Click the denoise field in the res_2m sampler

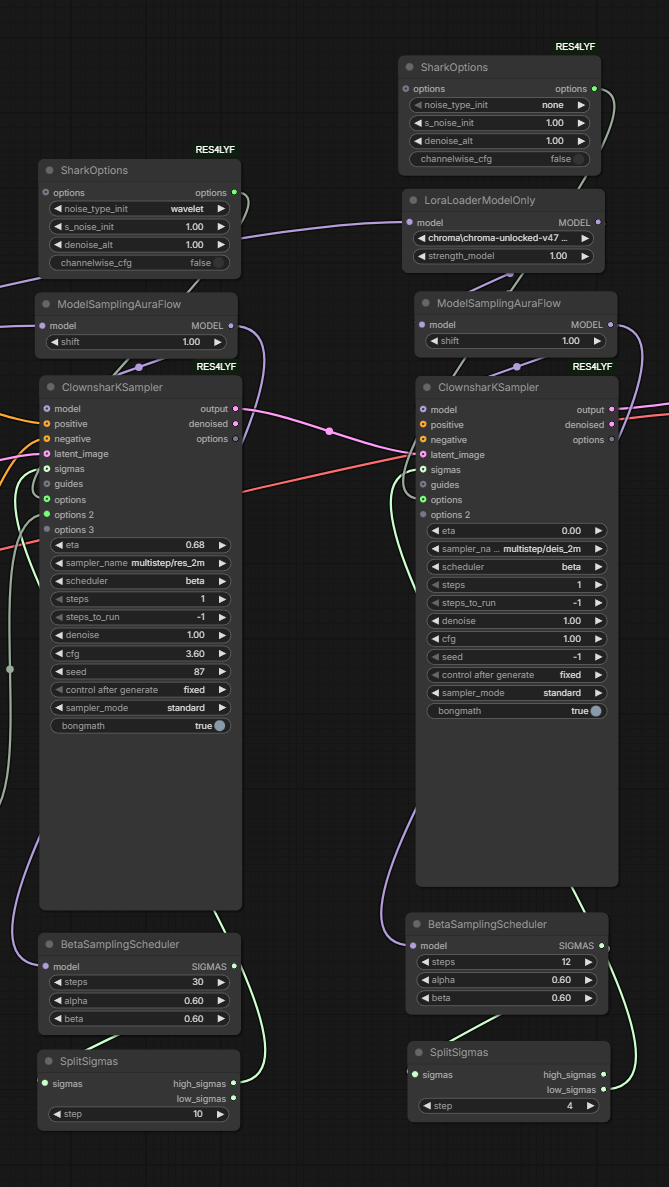coord(141,635)
